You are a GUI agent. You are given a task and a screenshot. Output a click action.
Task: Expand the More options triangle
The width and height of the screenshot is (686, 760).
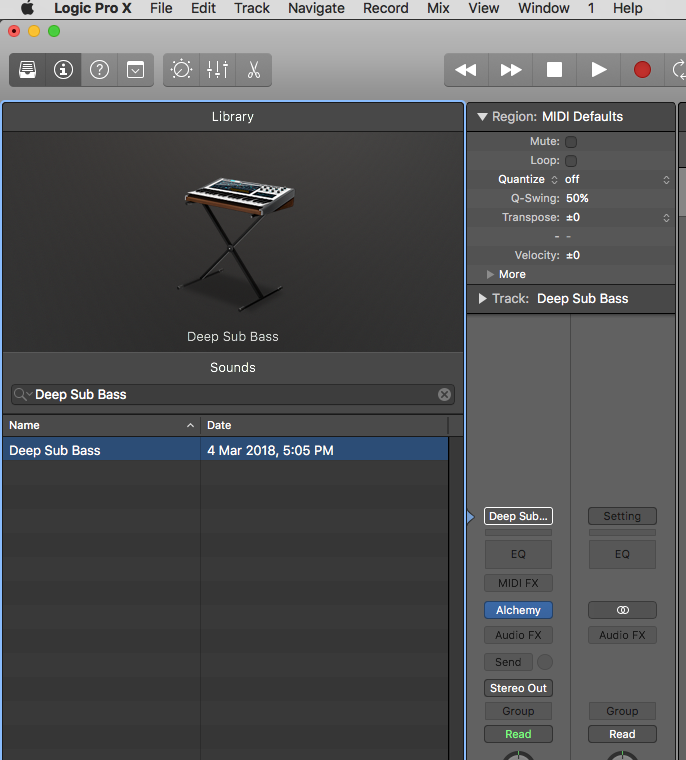(x=490, y=274)
